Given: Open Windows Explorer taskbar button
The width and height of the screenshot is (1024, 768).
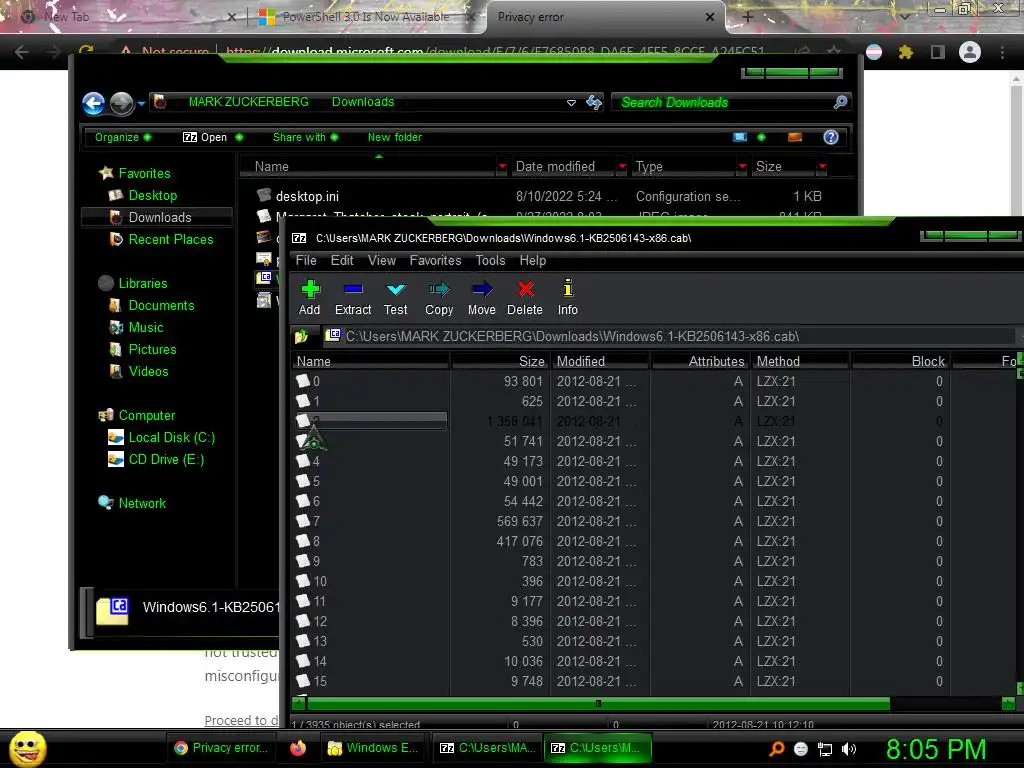Looking at the screenshot, I should (x=374, y=748).
